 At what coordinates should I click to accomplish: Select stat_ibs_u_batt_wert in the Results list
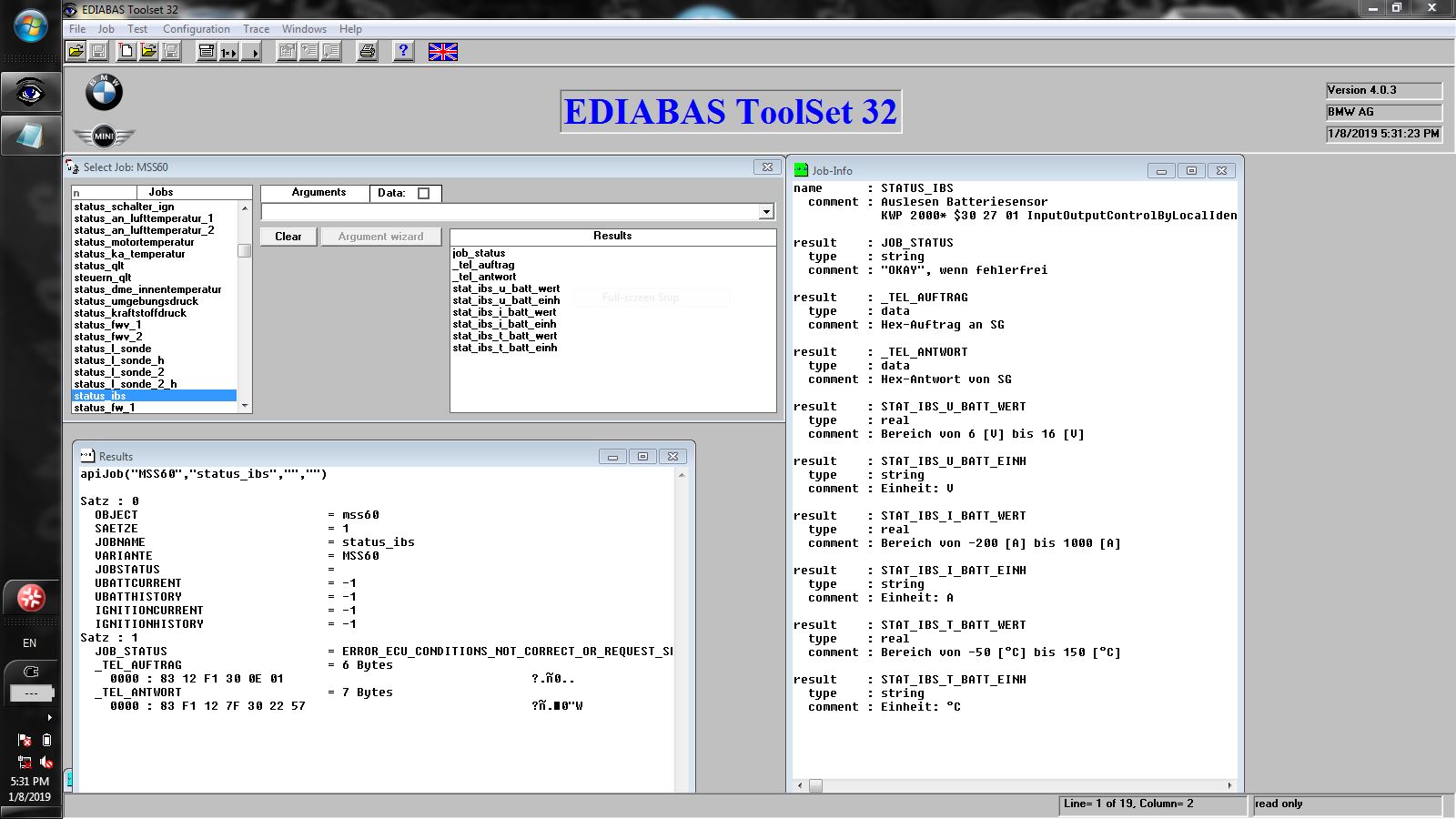[x=506, y=288]
